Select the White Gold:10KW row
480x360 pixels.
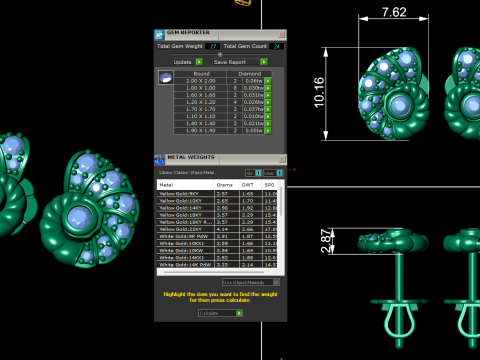(217, 251)
